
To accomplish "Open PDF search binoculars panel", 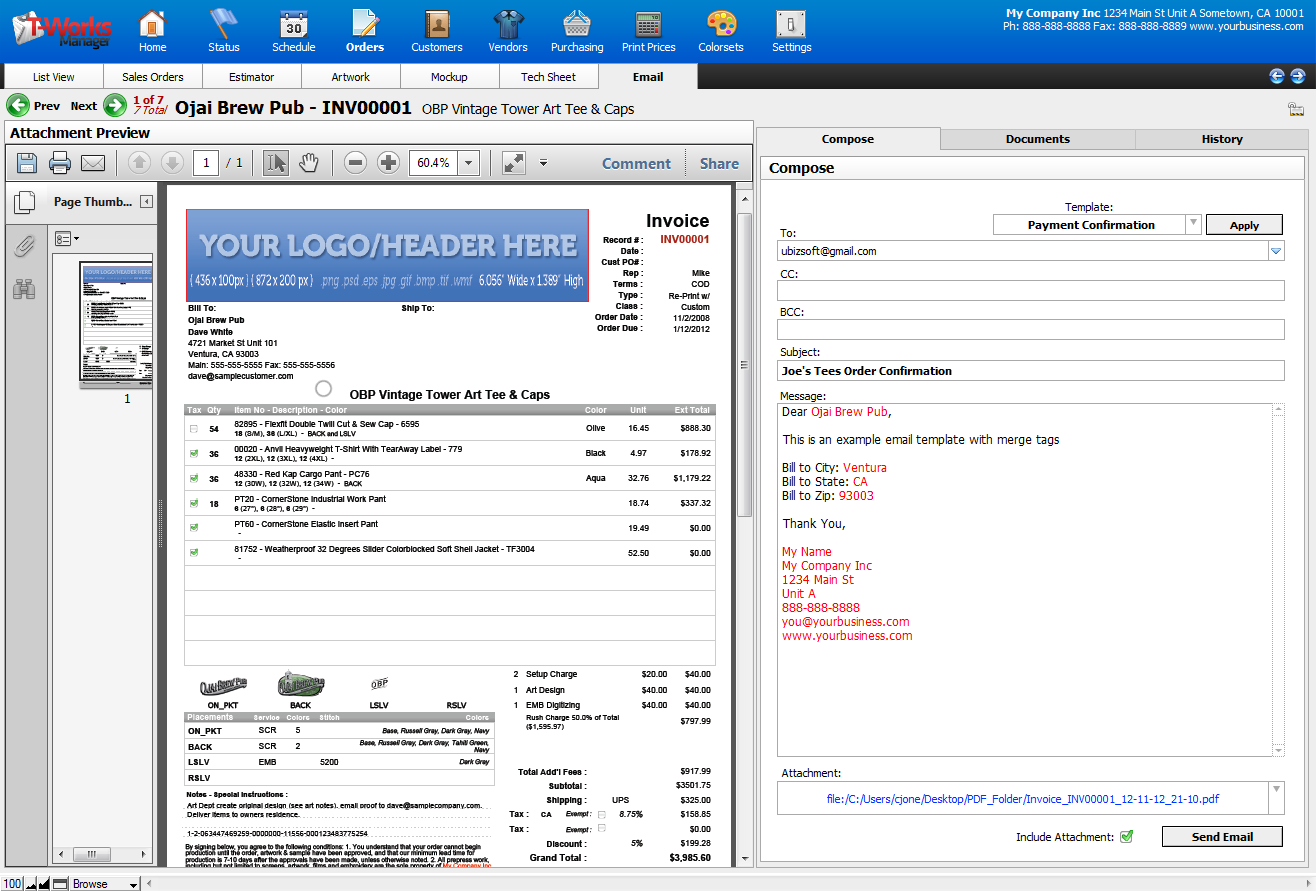I will [24, 290].
